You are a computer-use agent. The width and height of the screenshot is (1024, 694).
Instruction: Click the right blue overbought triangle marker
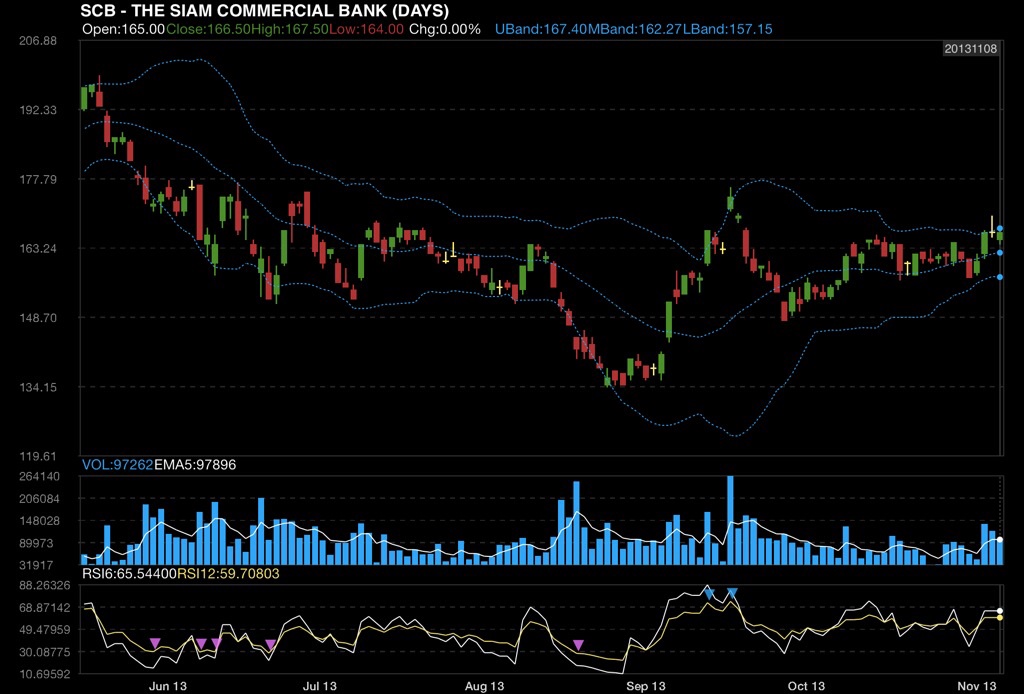[732, 593]
